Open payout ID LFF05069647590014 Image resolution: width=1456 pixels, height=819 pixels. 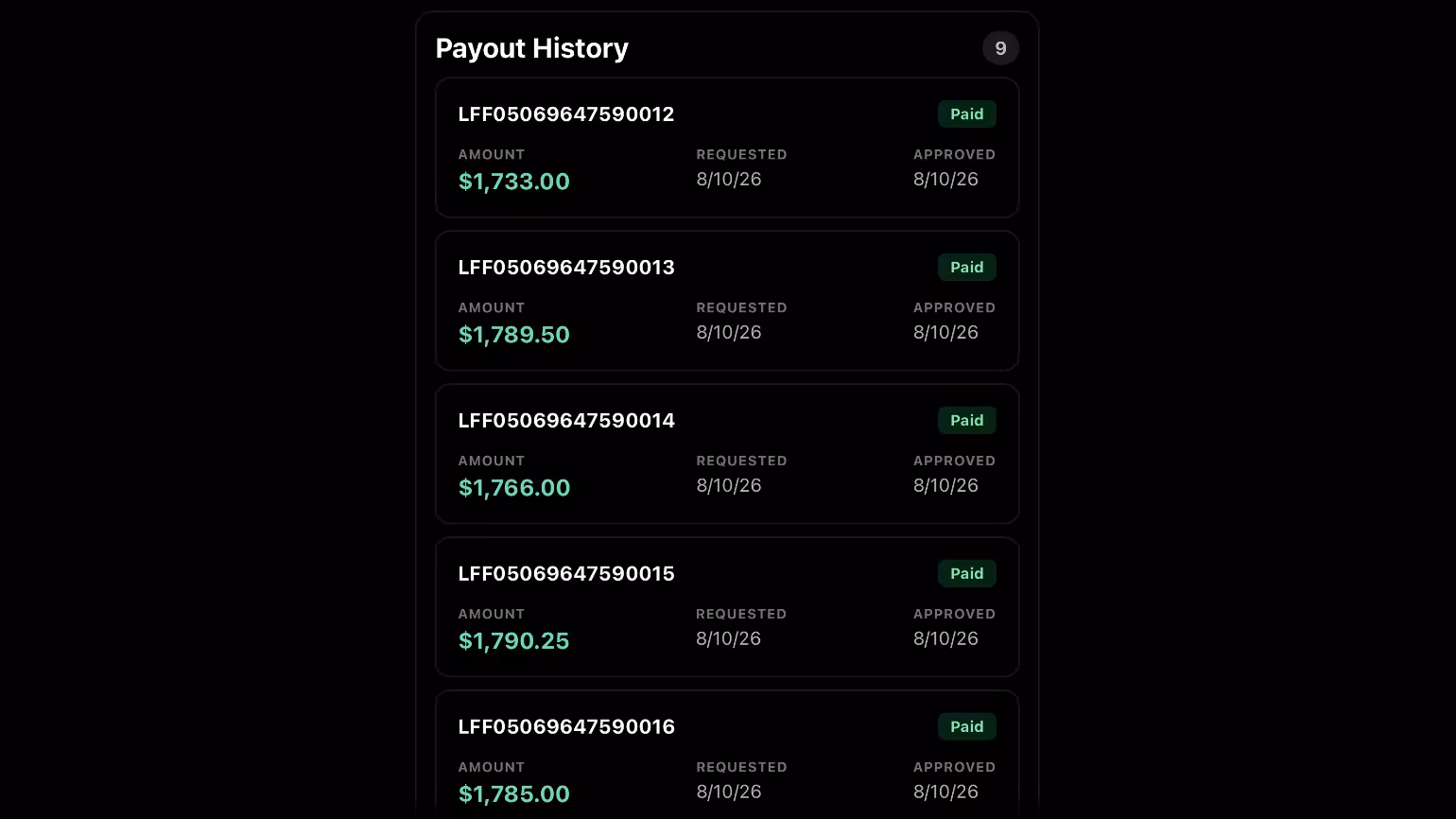tap(566, 421)
